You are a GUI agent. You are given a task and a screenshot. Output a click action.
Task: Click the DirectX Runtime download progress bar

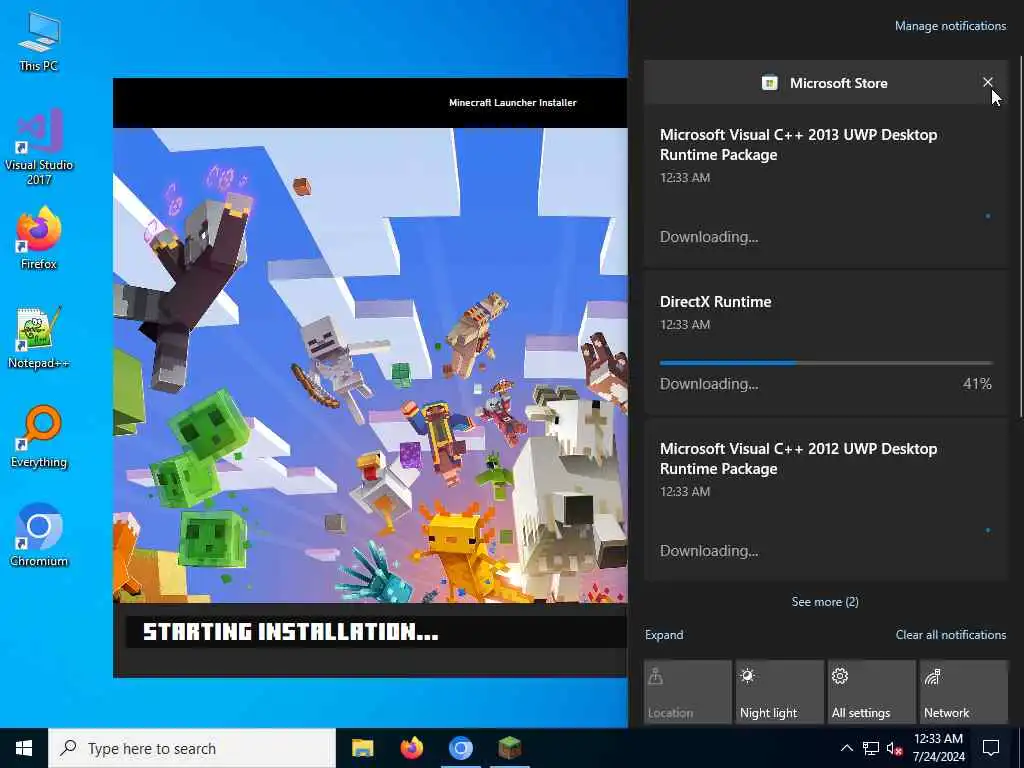[826, 362]
